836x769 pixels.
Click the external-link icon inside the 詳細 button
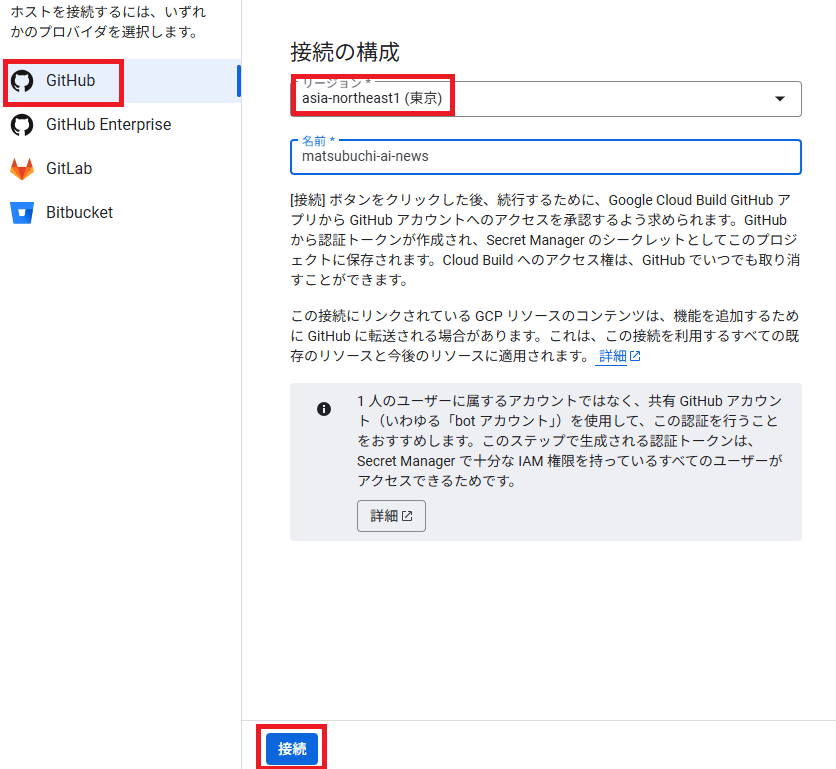click(407, 516)
